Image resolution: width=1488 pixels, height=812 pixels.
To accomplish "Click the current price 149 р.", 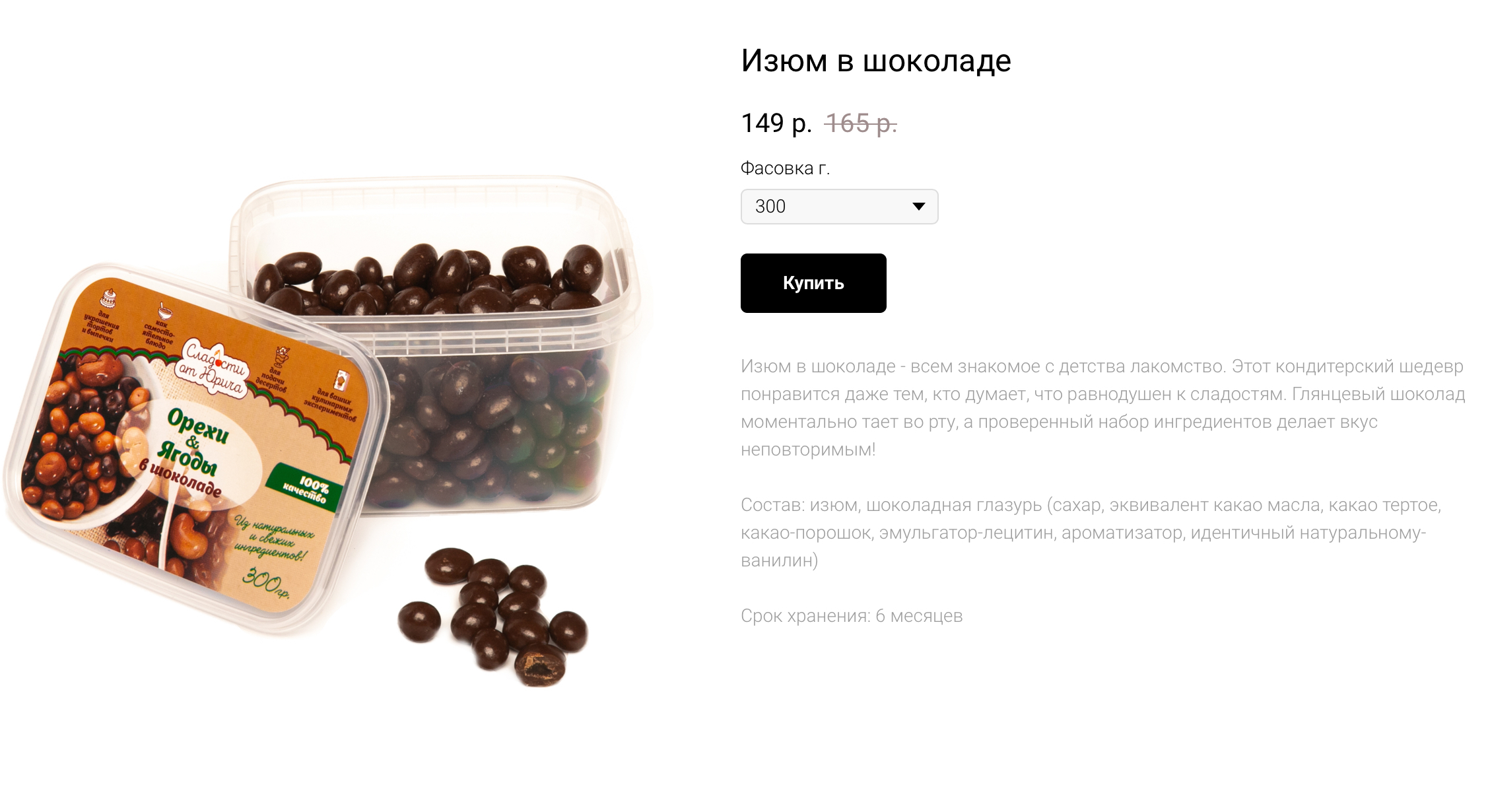I will click(x=776, y=123).
